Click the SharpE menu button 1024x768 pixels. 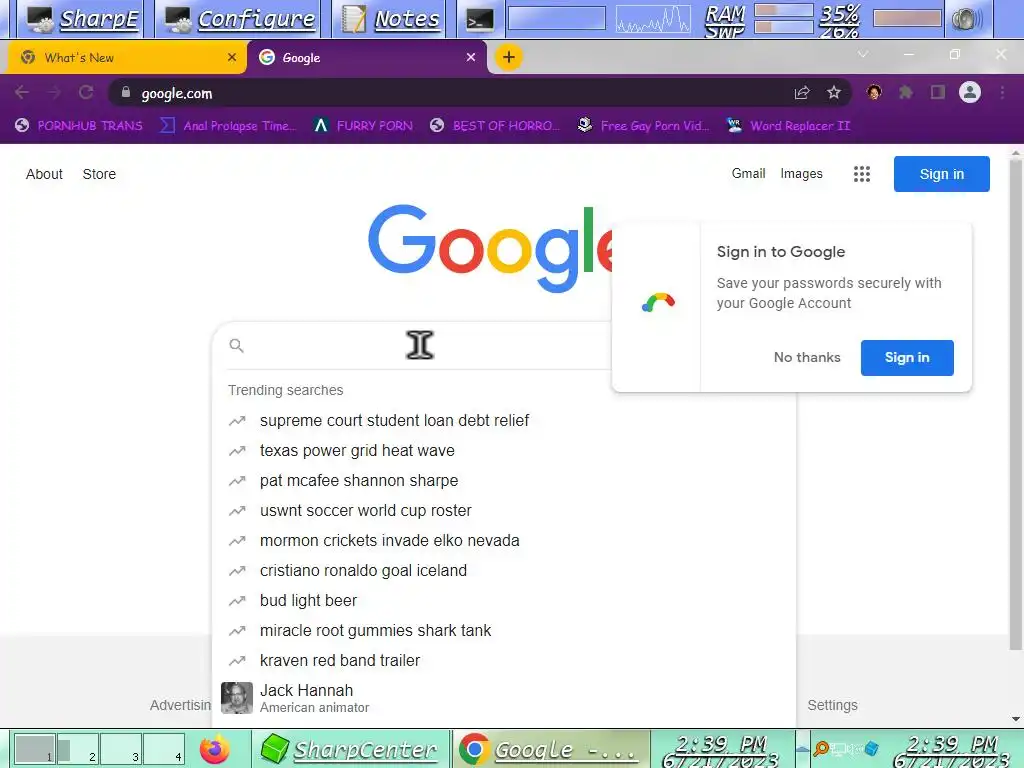pyautogui.click(x=83, y=19)
